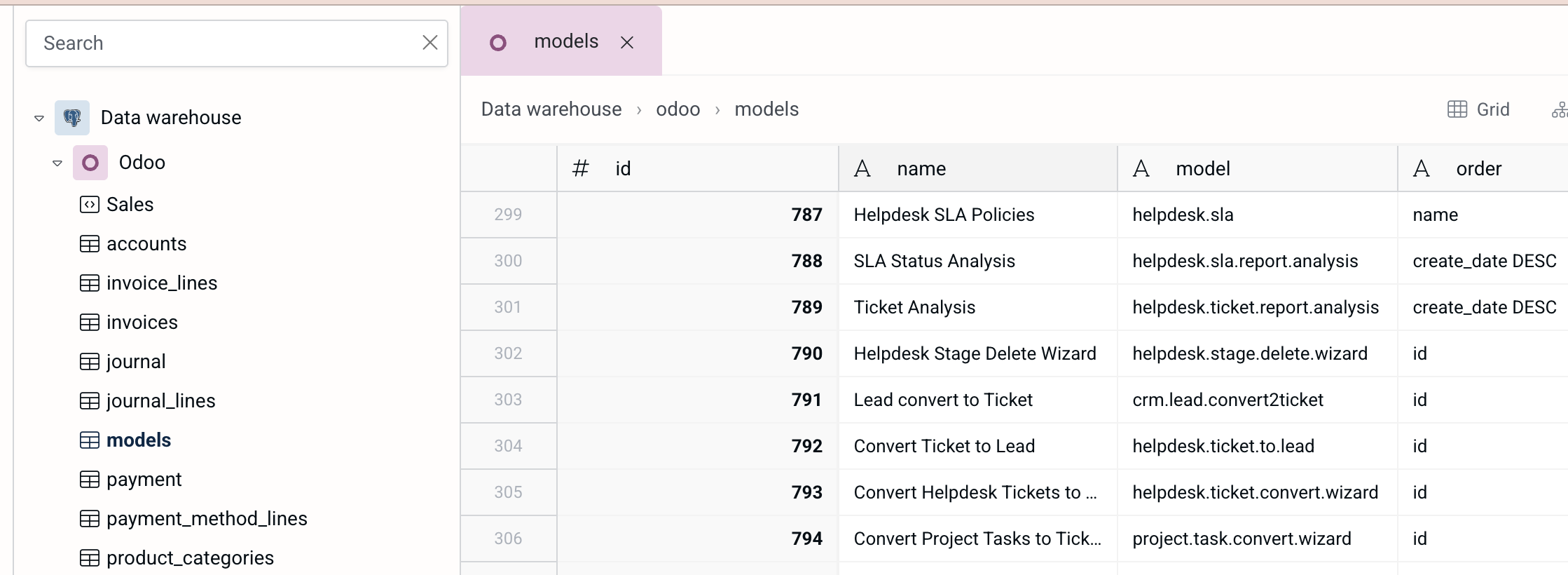The height and width of the screenshot is (575, 1568).
Task: Click the Helpdesk Stage Delete Wizard cell
Action: [x=977, y=353]
